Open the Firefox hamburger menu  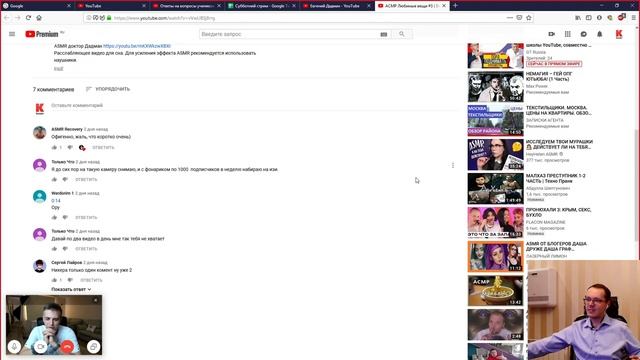tap(633, 18)
